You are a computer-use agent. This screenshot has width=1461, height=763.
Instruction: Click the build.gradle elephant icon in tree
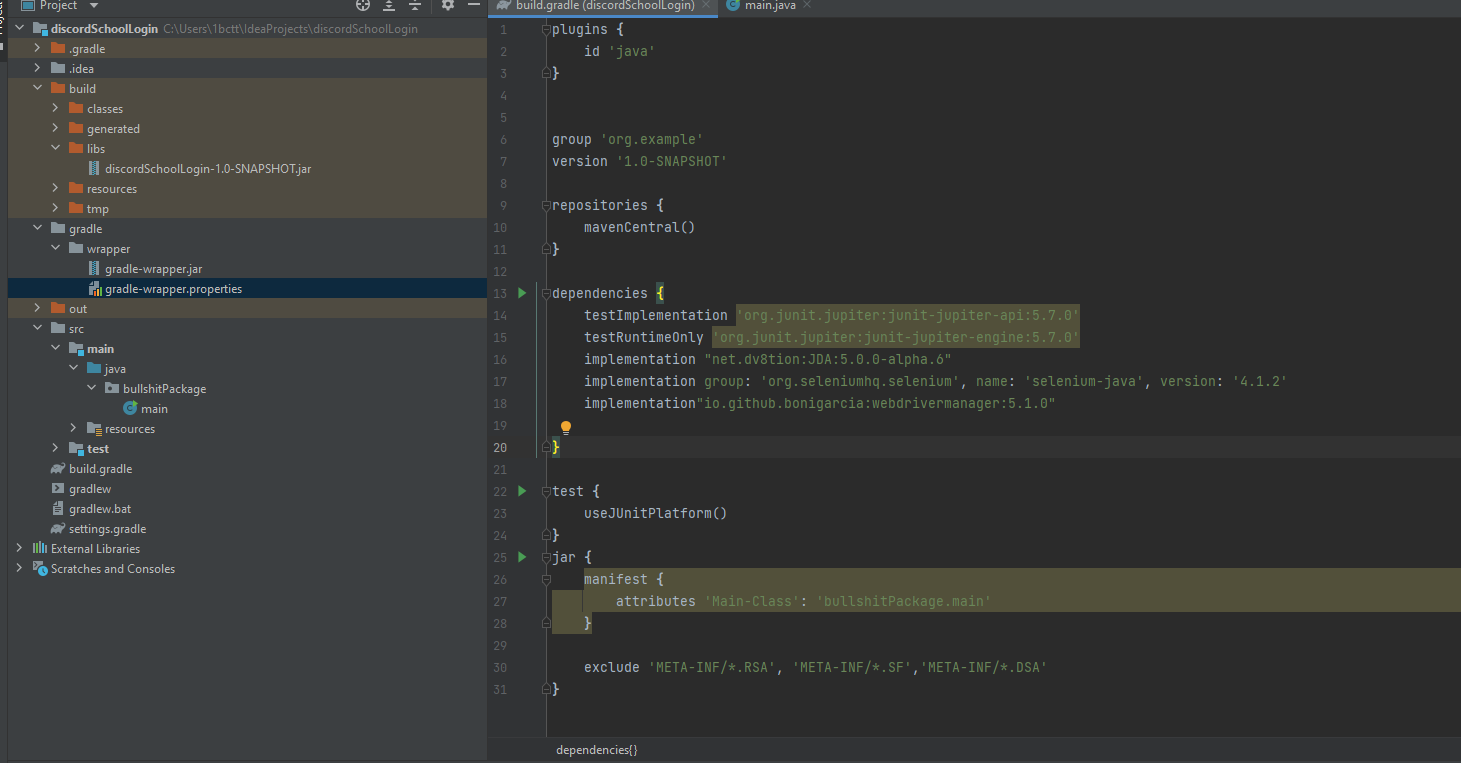click(x=58, y=469)
